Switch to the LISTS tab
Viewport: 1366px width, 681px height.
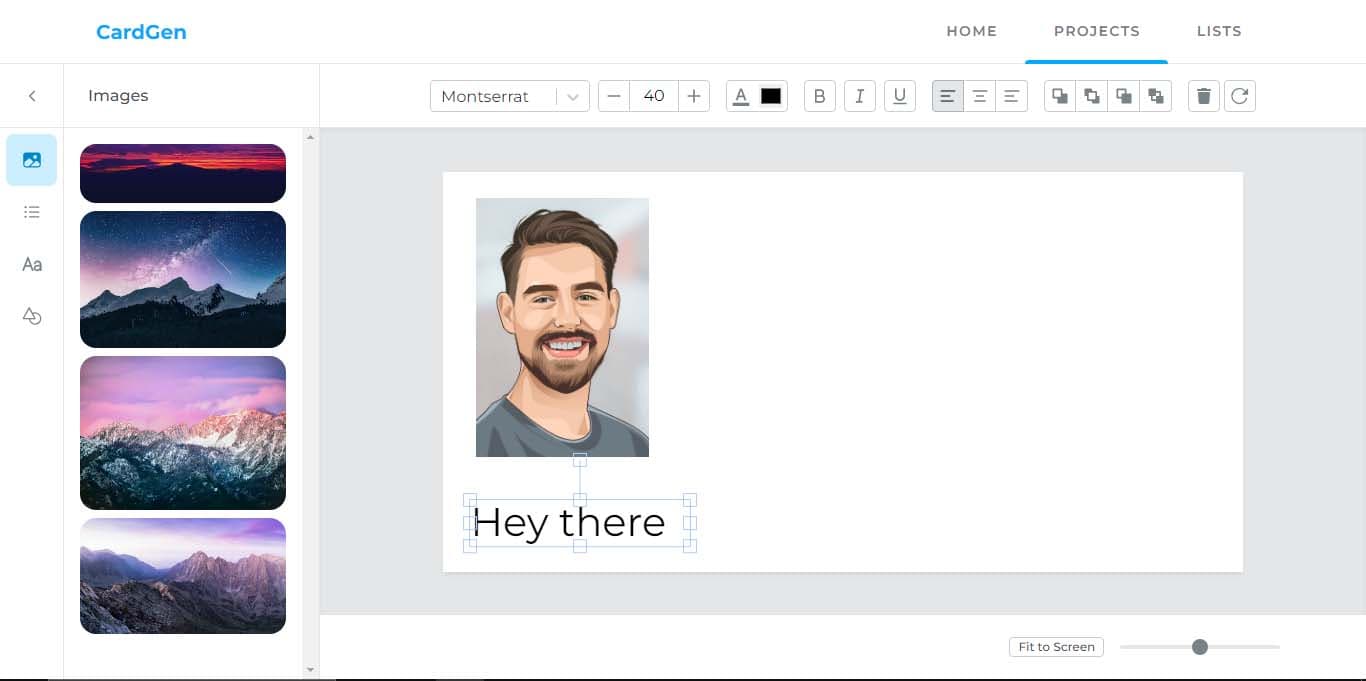(1219, 31)
